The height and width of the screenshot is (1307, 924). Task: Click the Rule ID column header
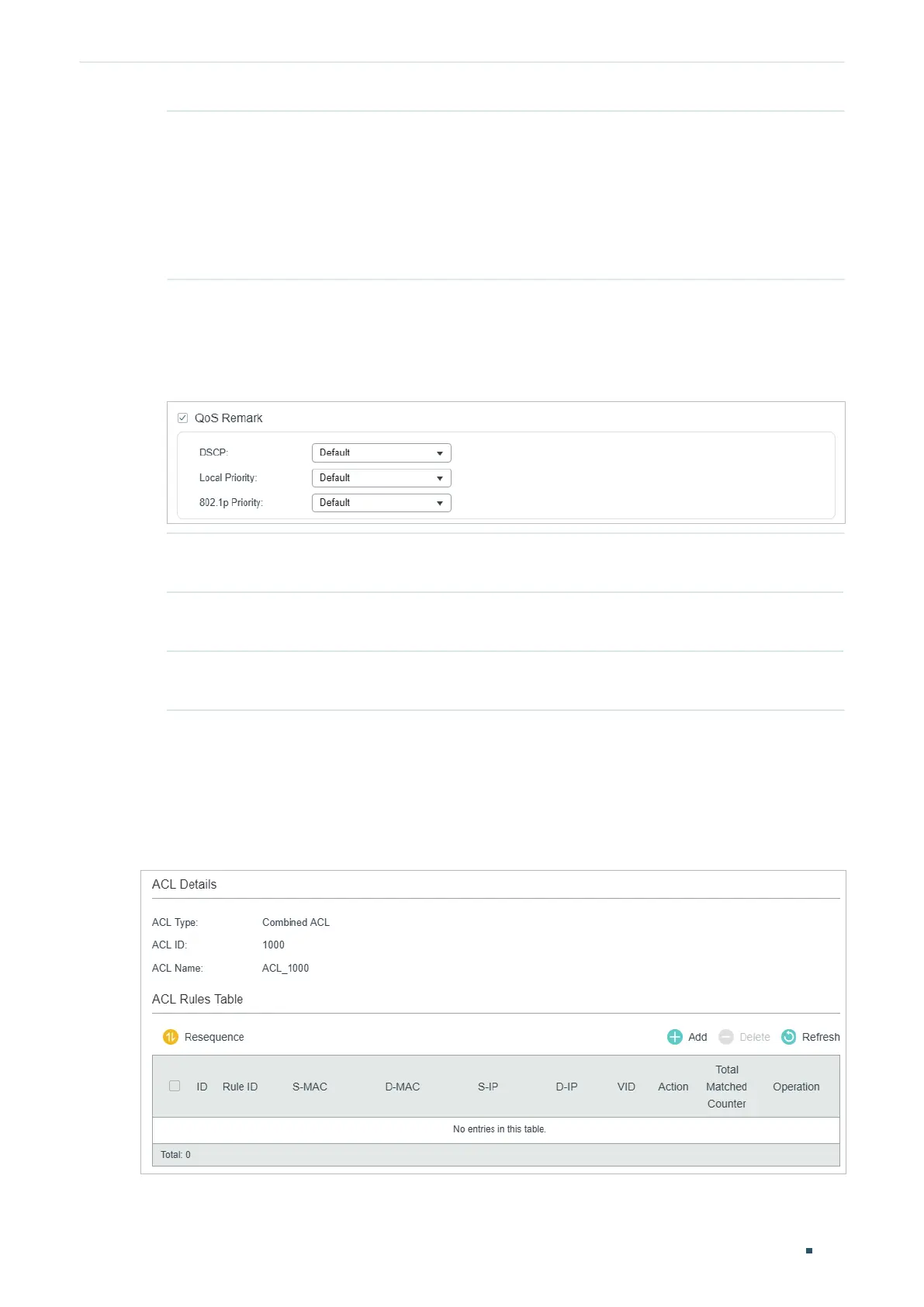pos(240,1087)
